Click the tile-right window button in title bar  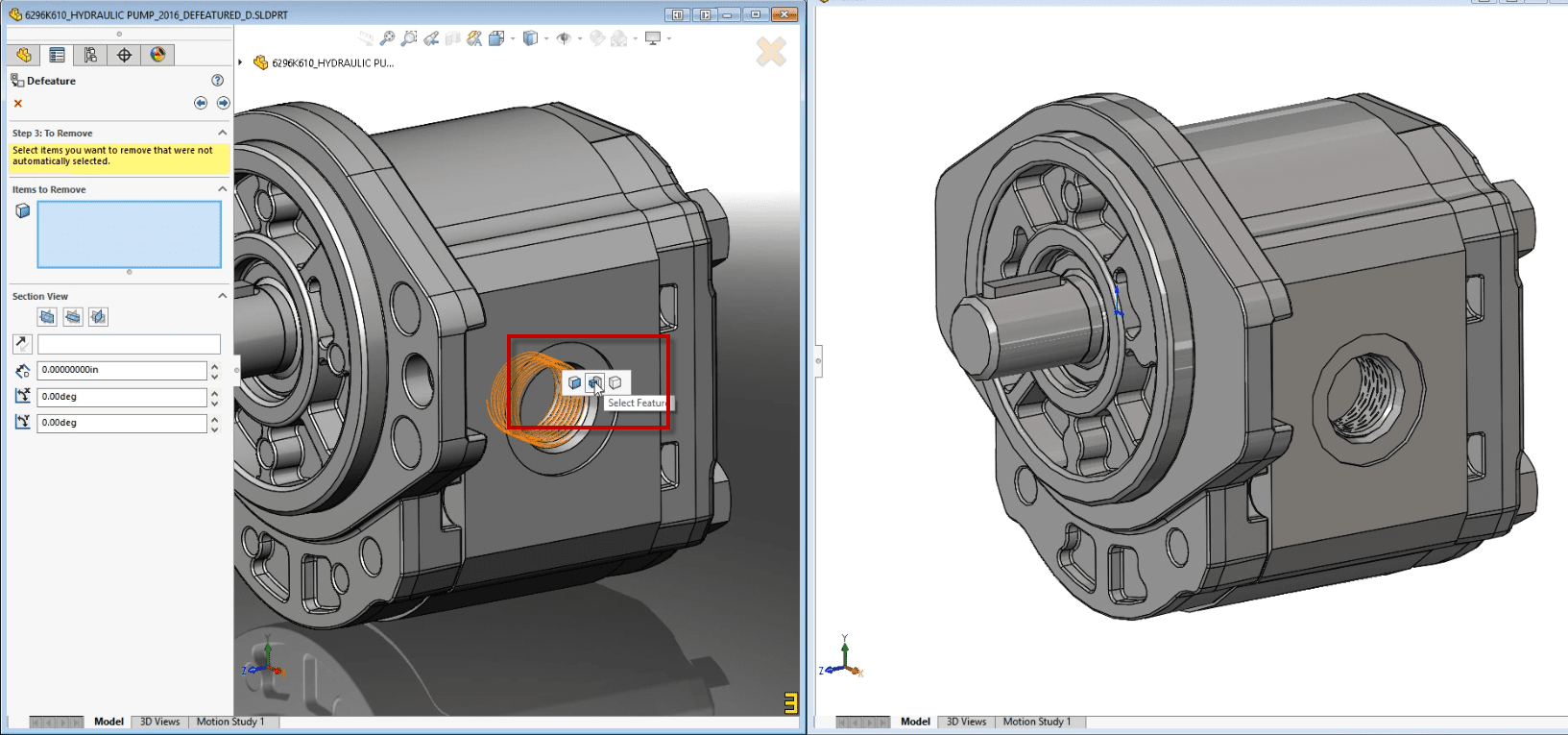704,14
